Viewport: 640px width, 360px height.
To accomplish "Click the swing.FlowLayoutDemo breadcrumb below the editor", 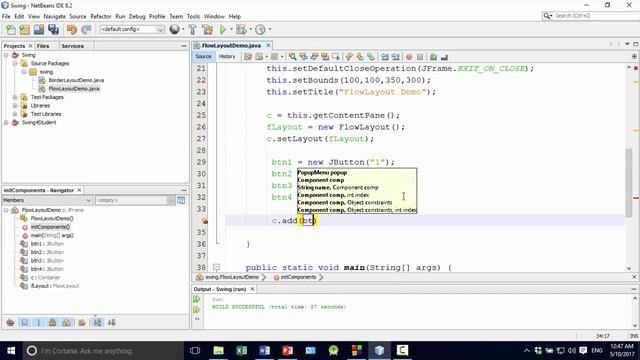I will [x=231, y=277].
